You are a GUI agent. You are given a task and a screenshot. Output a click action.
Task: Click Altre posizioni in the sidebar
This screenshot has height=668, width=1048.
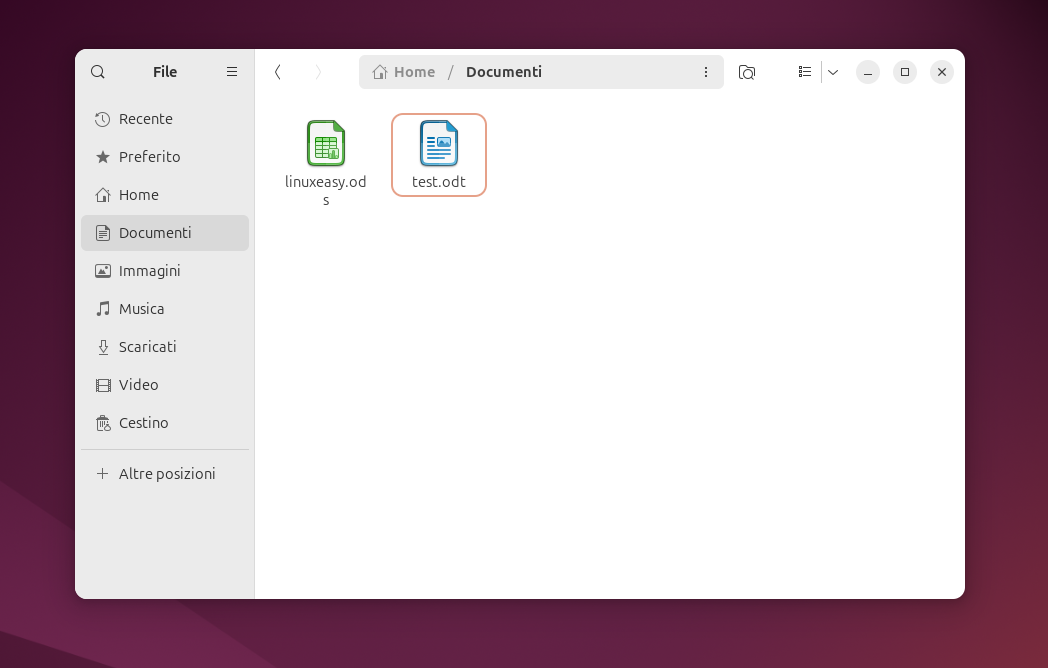coord(165,474)
